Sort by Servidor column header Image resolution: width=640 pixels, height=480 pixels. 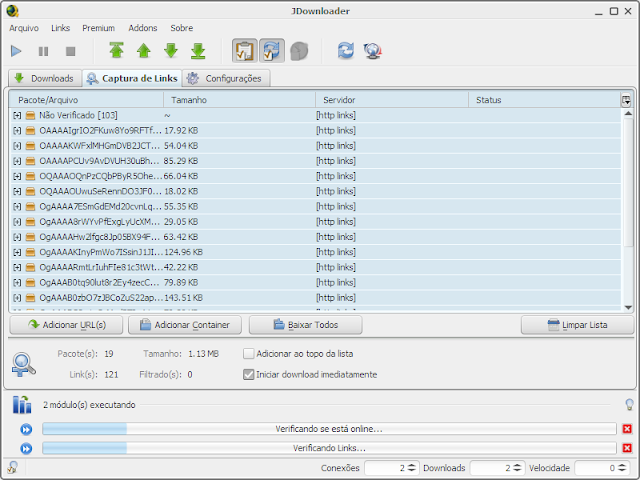(x=392, y=100)
